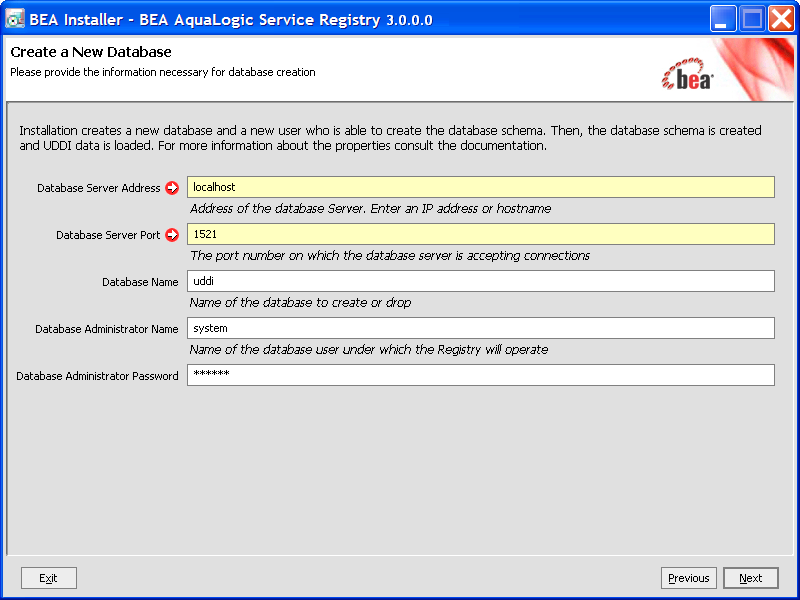The height and width of the screenshot is (600, 800).
Task: Click the 'Database Server Address' label
Action: (98, 188)
